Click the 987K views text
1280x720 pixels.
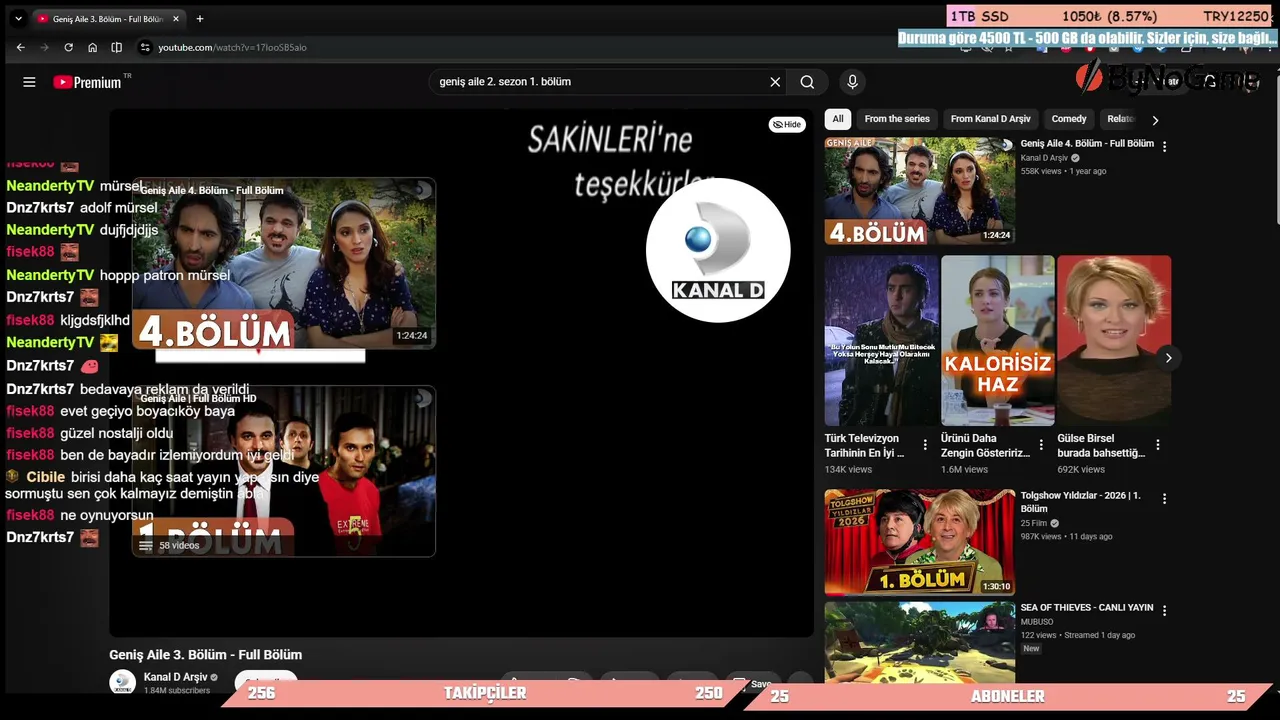[x=1040, y=537]
